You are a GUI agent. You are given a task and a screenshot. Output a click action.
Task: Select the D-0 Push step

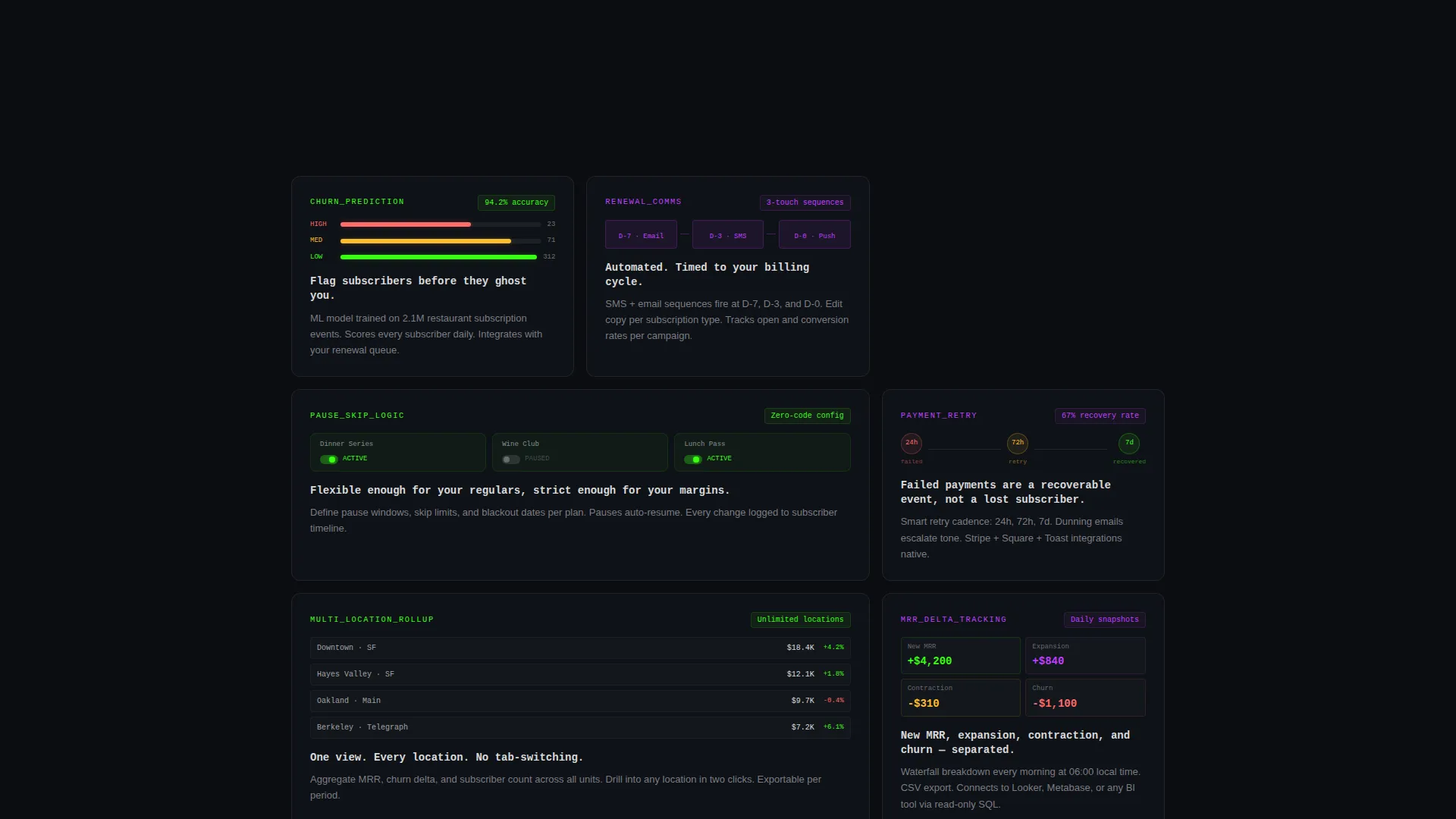point(814,235)
